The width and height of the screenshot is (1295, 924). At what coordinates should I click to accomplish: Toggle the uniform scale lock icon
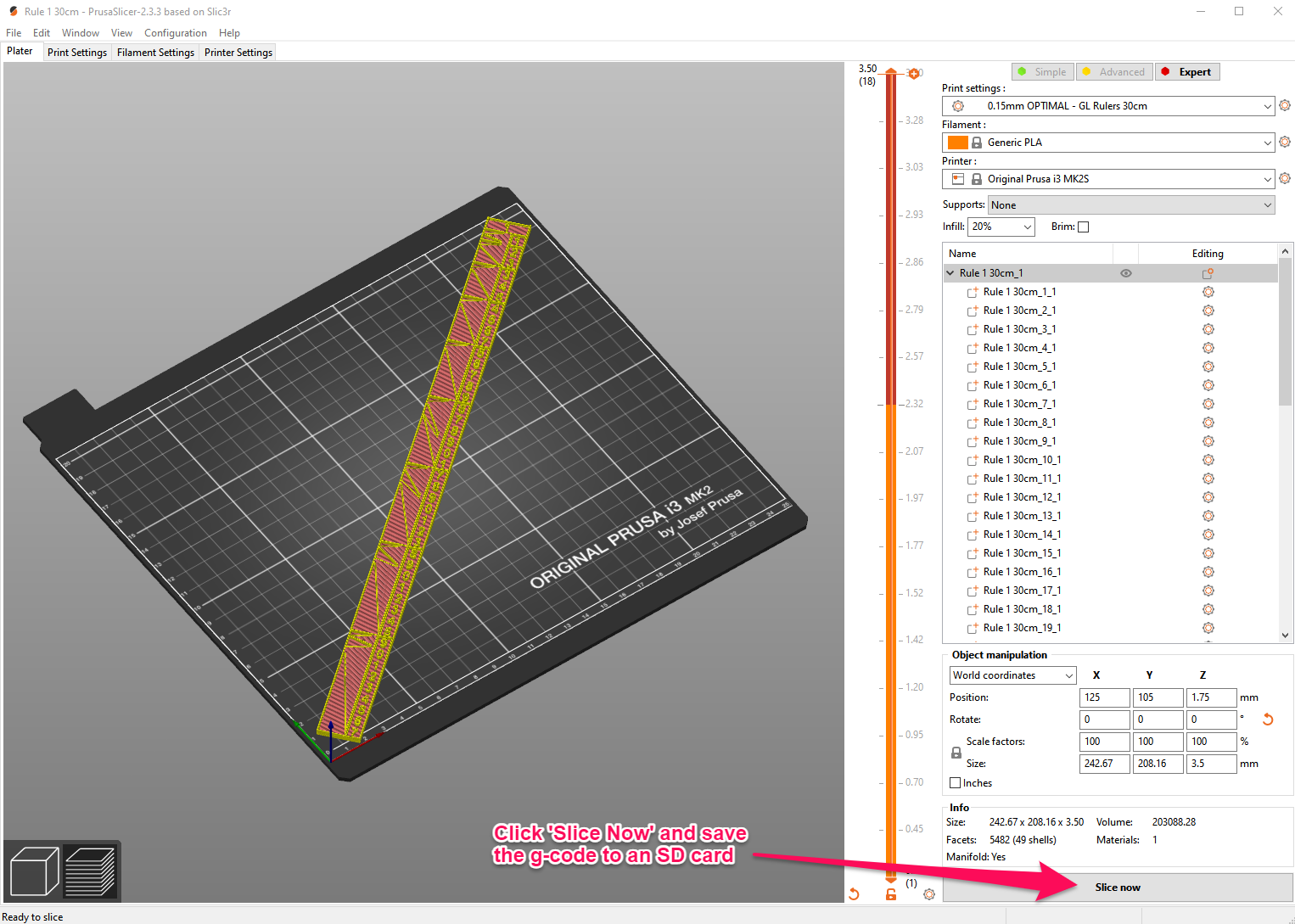click(x=956, y=753)
